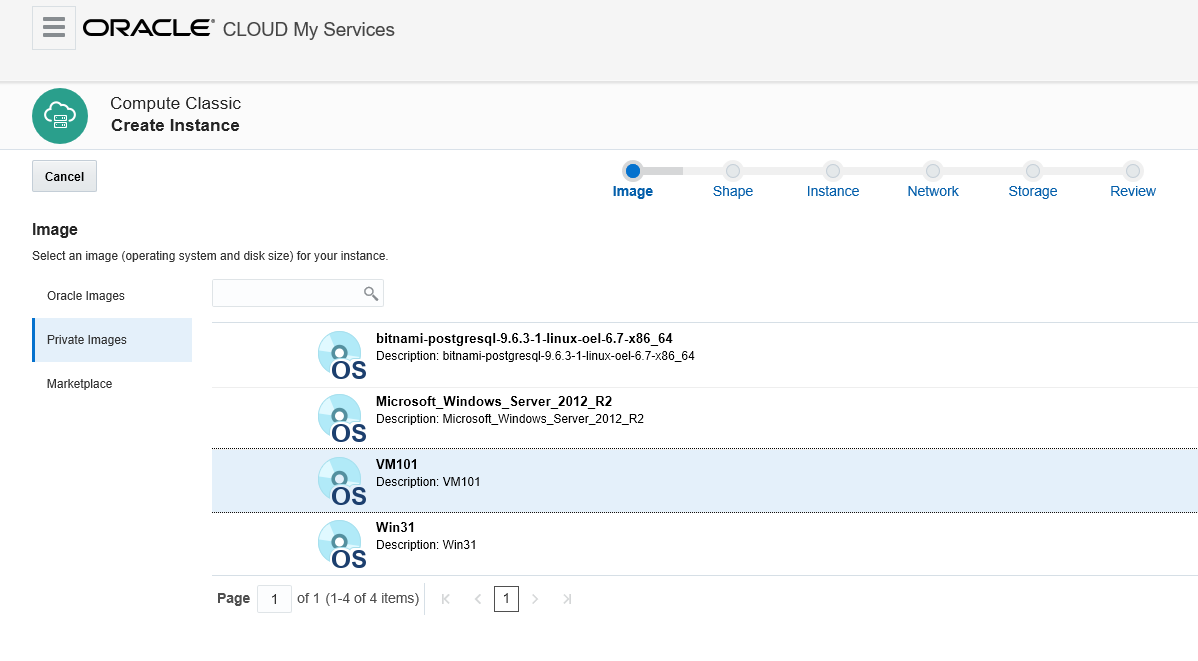Jump to the Instance wizard step
Screen dimensions: 1198x661
833,191
